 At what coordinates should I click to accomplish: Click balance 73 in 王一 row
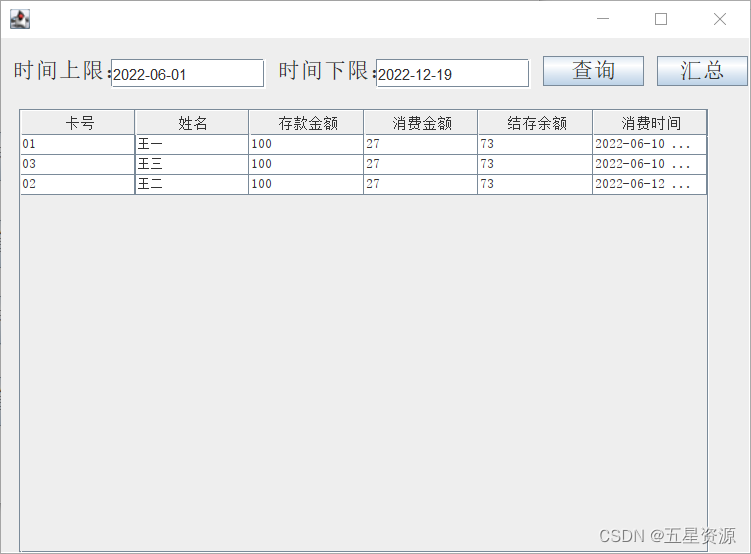coord(535,145)
